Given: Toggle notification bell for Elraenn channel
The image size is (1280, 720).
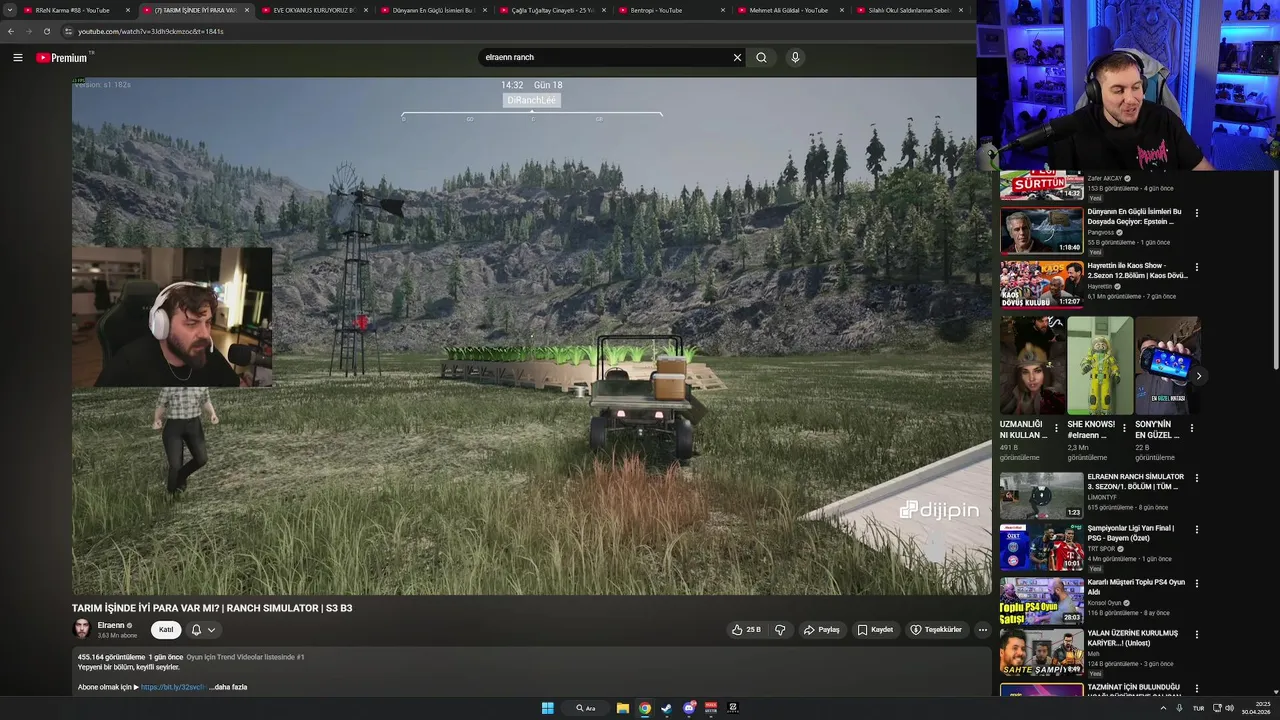Looking at the screenshot, I should pyautogui.click(x=196, y=630).
